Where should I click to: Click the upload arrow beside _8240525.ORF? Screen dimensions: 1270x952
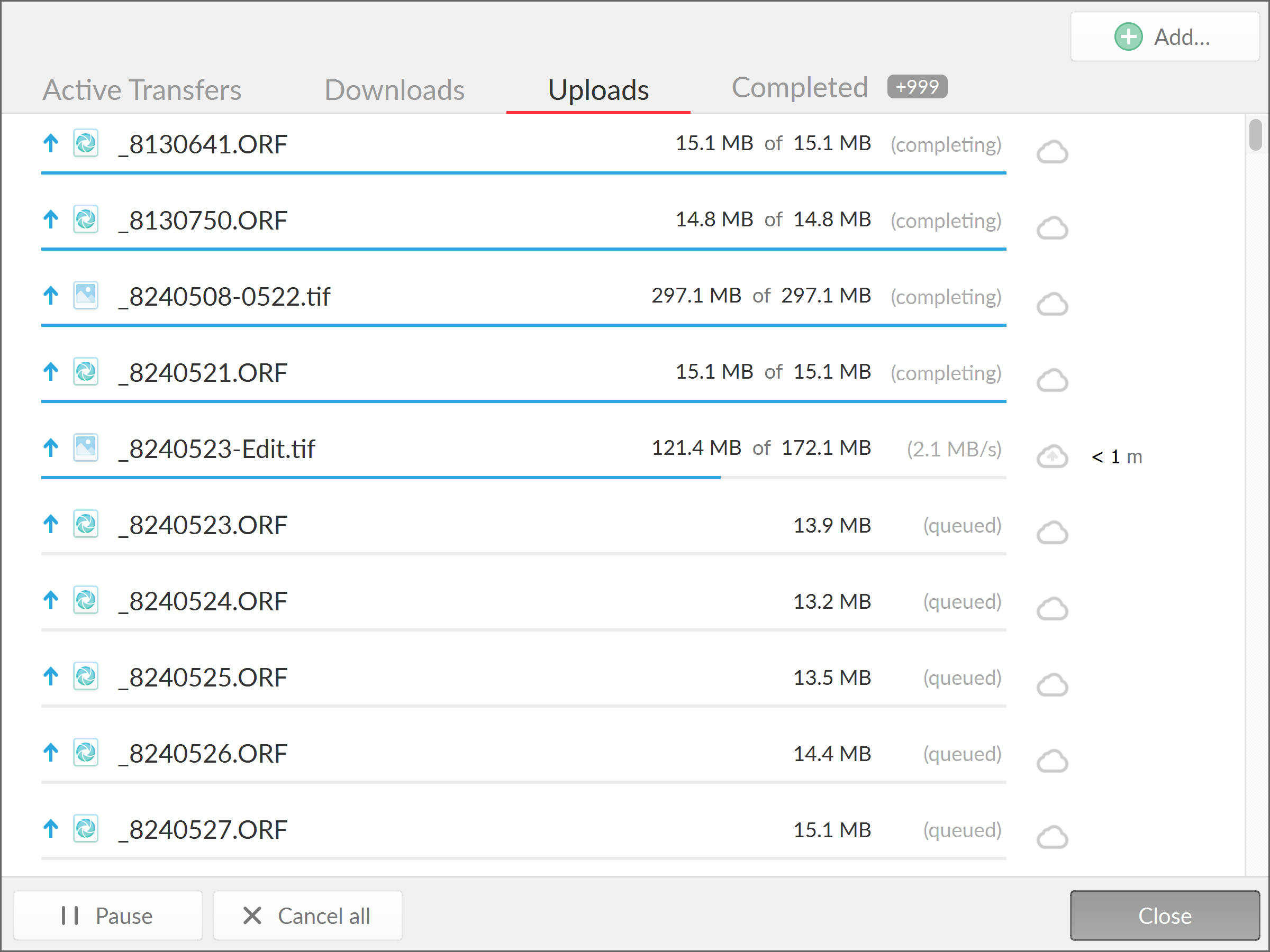[51, 676]
